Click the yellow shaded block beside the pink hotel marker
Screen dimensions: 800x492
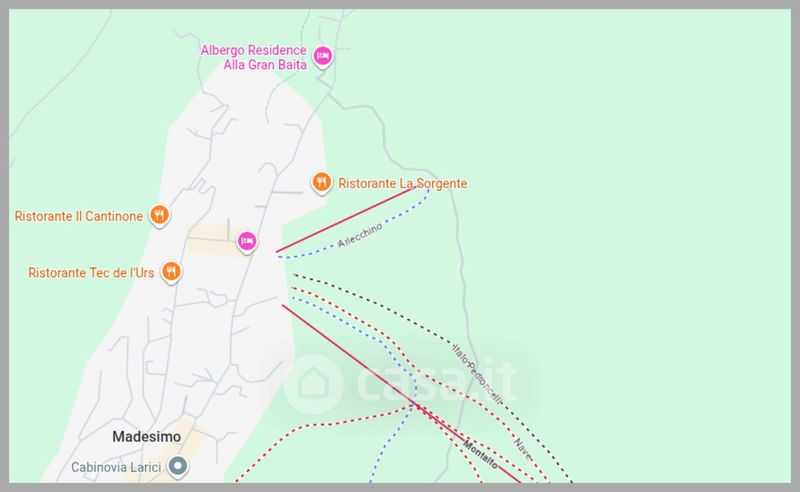212,240
